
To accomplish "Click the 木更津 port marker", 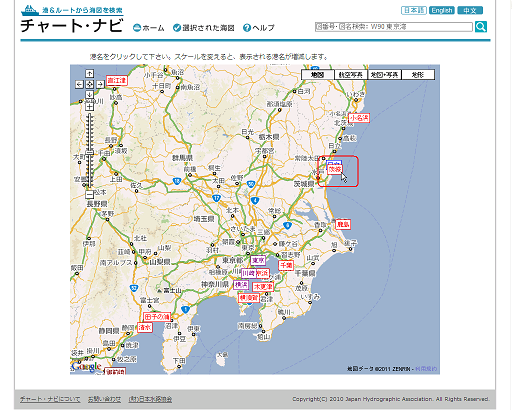I will (263, 287).
